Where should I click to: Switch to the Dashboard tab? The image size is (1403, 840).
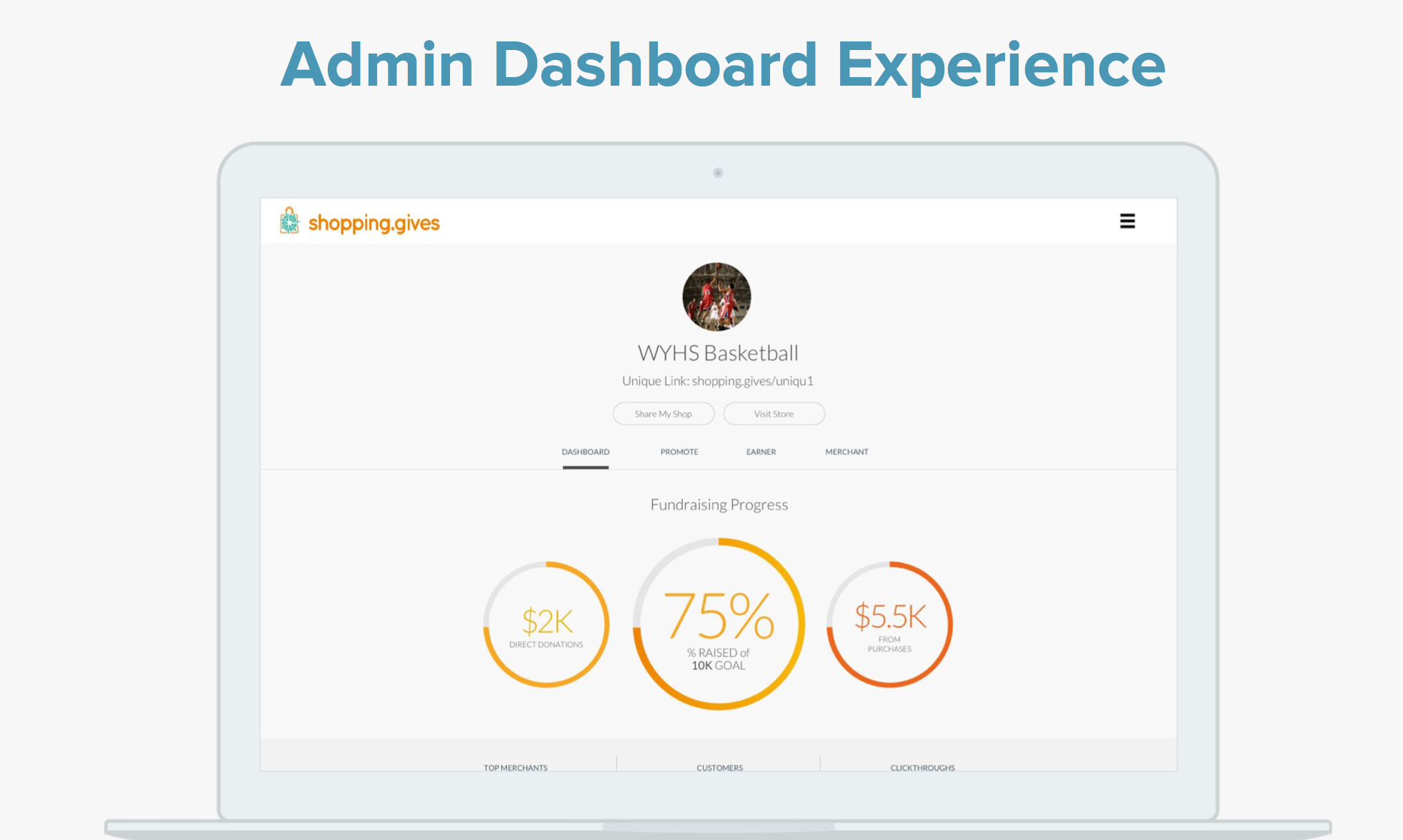[x=585, y=452]
